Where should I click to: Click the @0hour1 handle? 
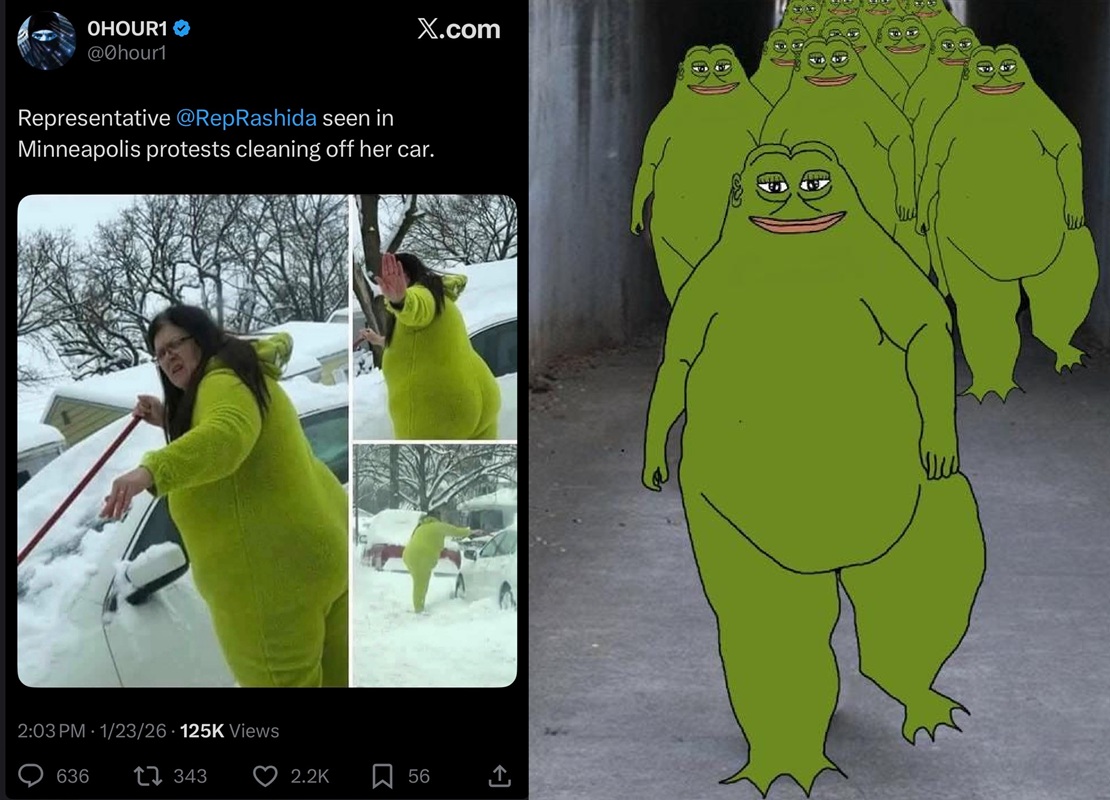point(126,53)
